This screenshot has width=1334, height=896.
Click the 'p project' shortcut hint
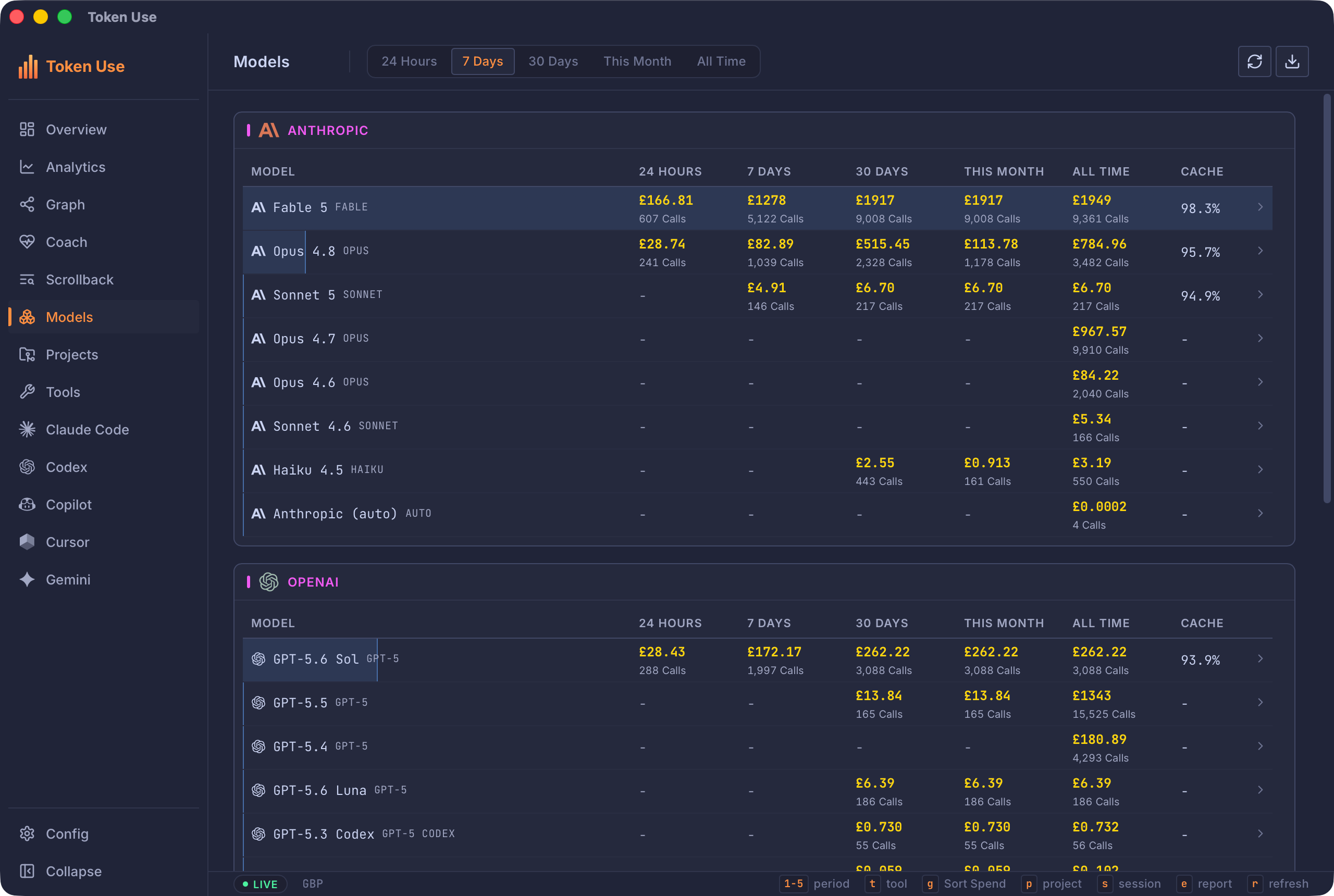[x=1052, y=883]
